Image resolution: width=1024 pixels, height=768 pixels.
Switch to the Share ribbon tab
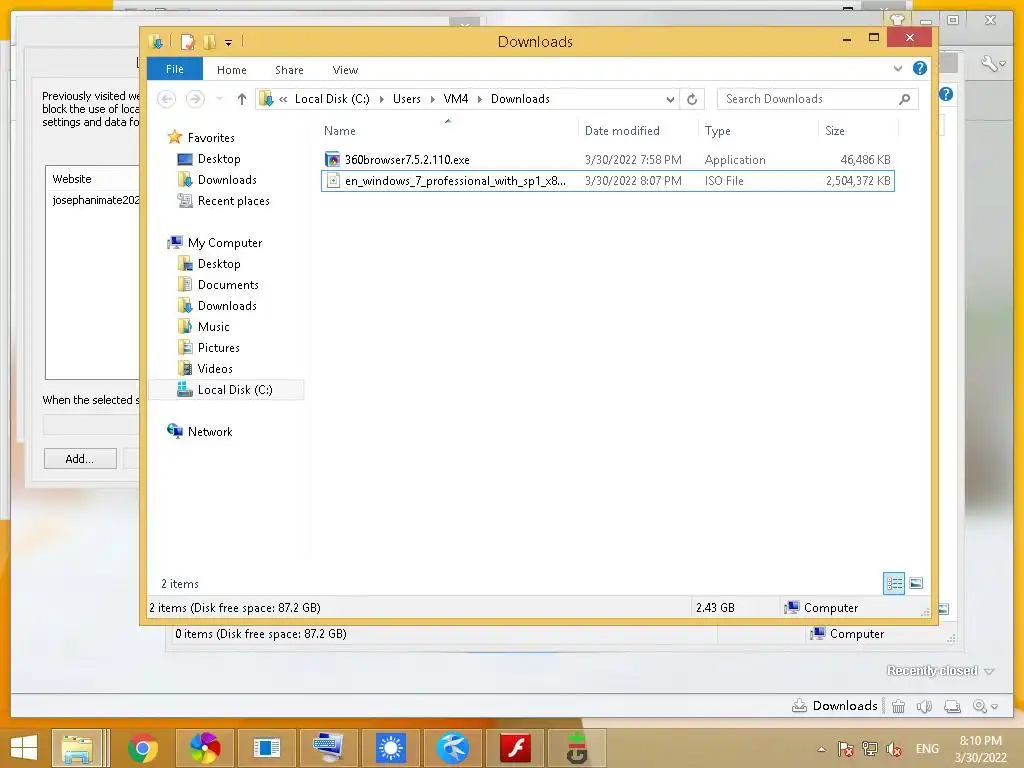point(289,70)
